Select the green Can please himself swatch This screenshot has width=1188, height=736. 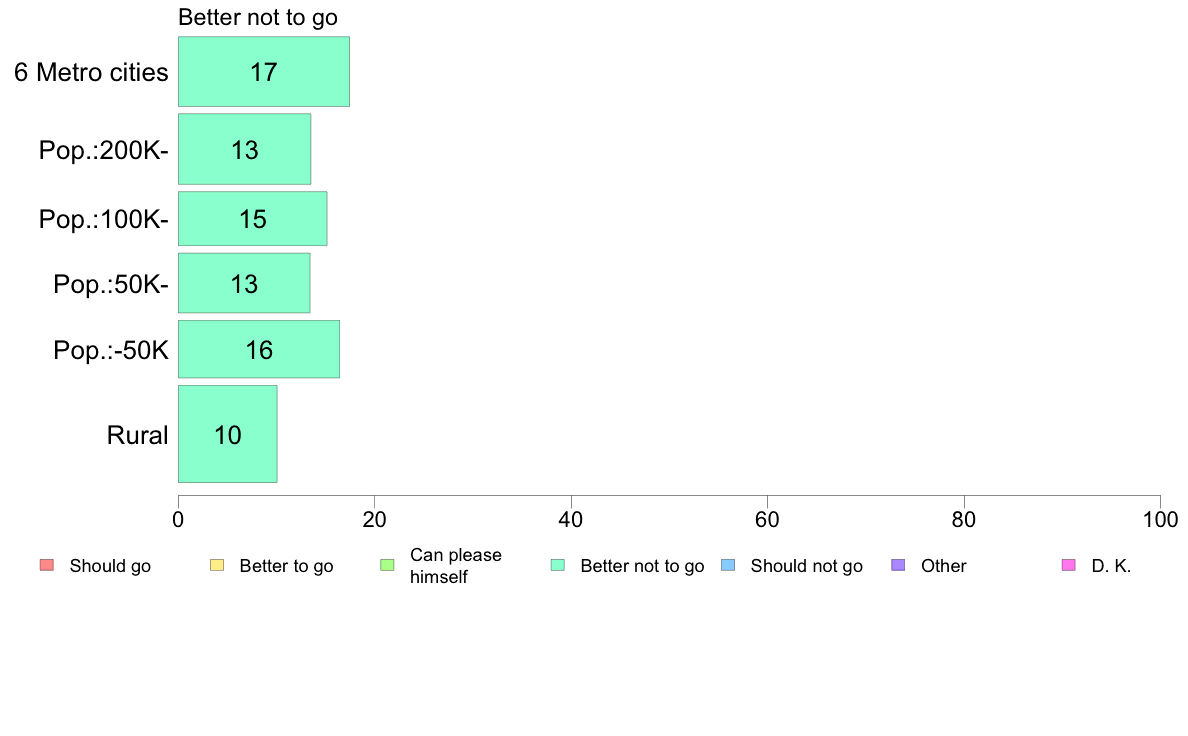[x=387, y=565]
